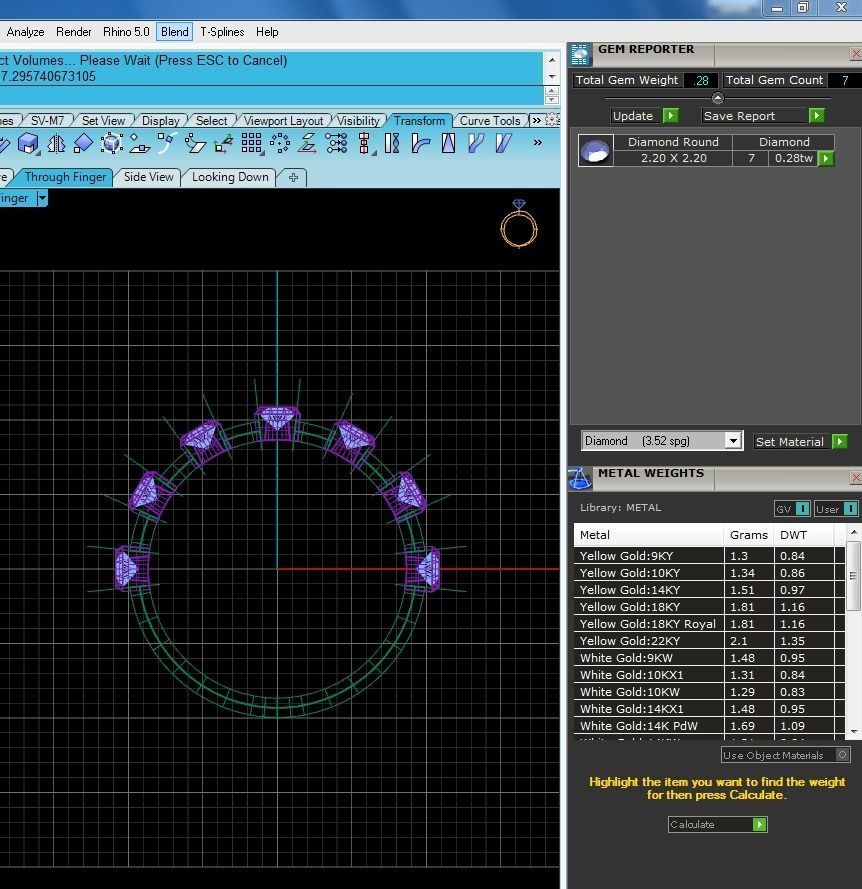Click the Calculate button
862x889 pixels.
[x=717, y=824]
